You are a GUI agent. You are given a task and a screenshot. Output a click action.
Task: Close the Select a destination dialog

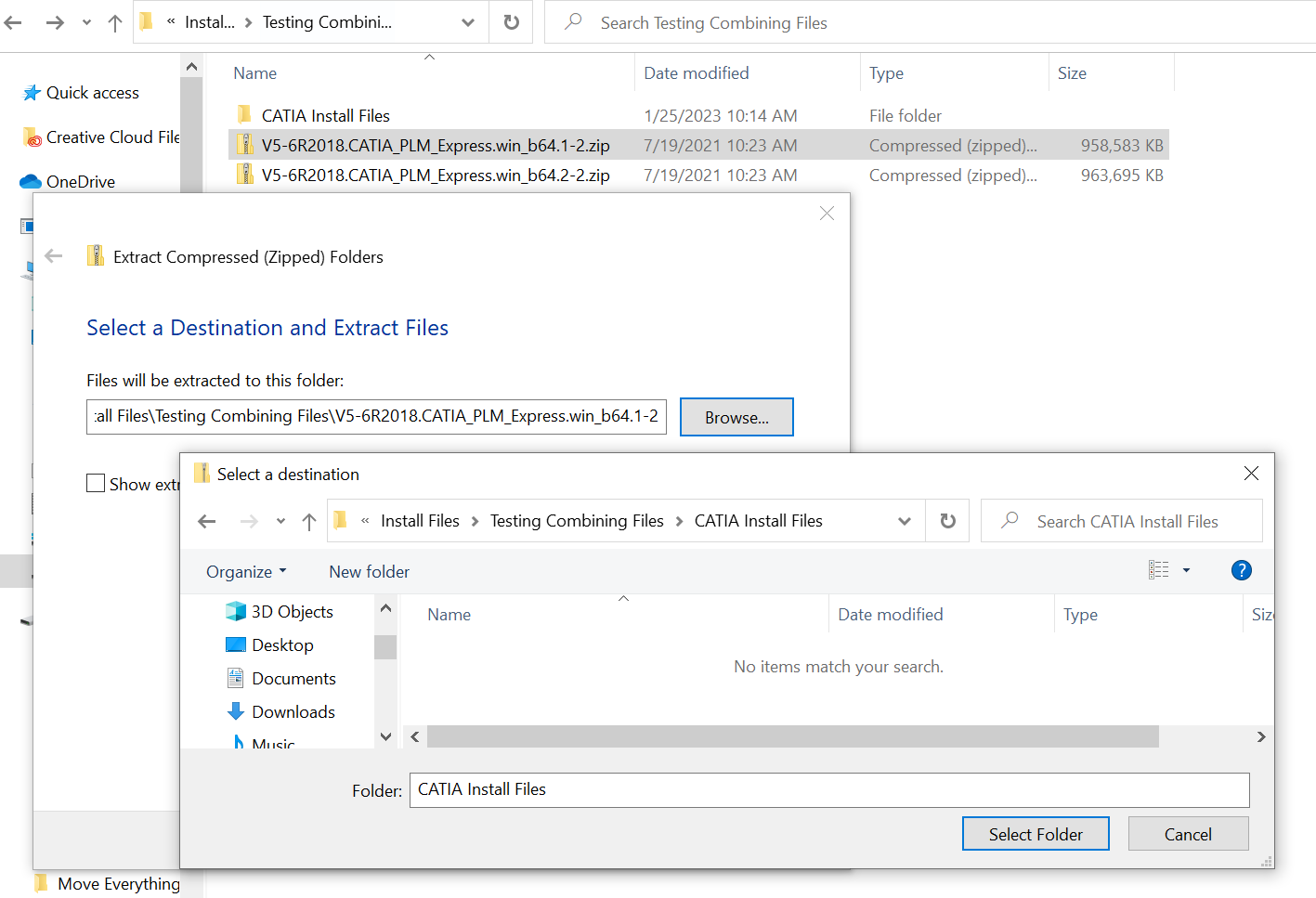tap(1251, 474)
